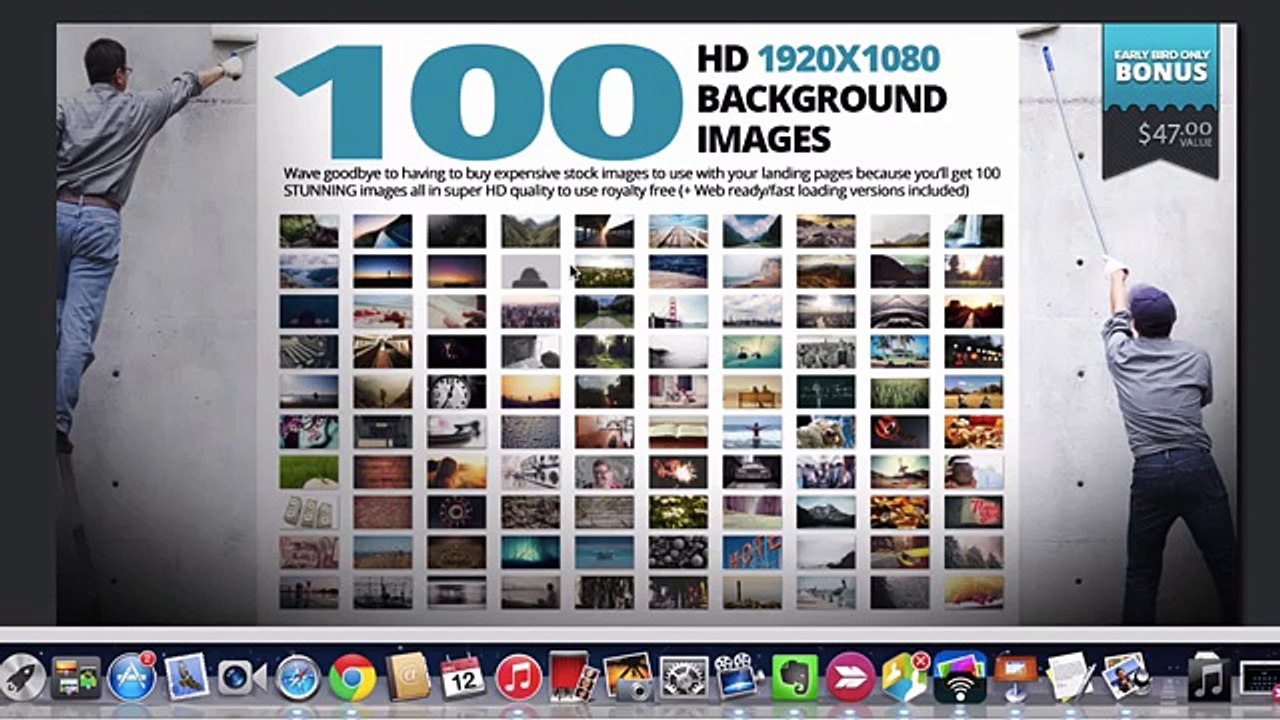Click the BACKGROUND IMAGES heading
This screenshot has height=720, width=1280.
point(821,117)
